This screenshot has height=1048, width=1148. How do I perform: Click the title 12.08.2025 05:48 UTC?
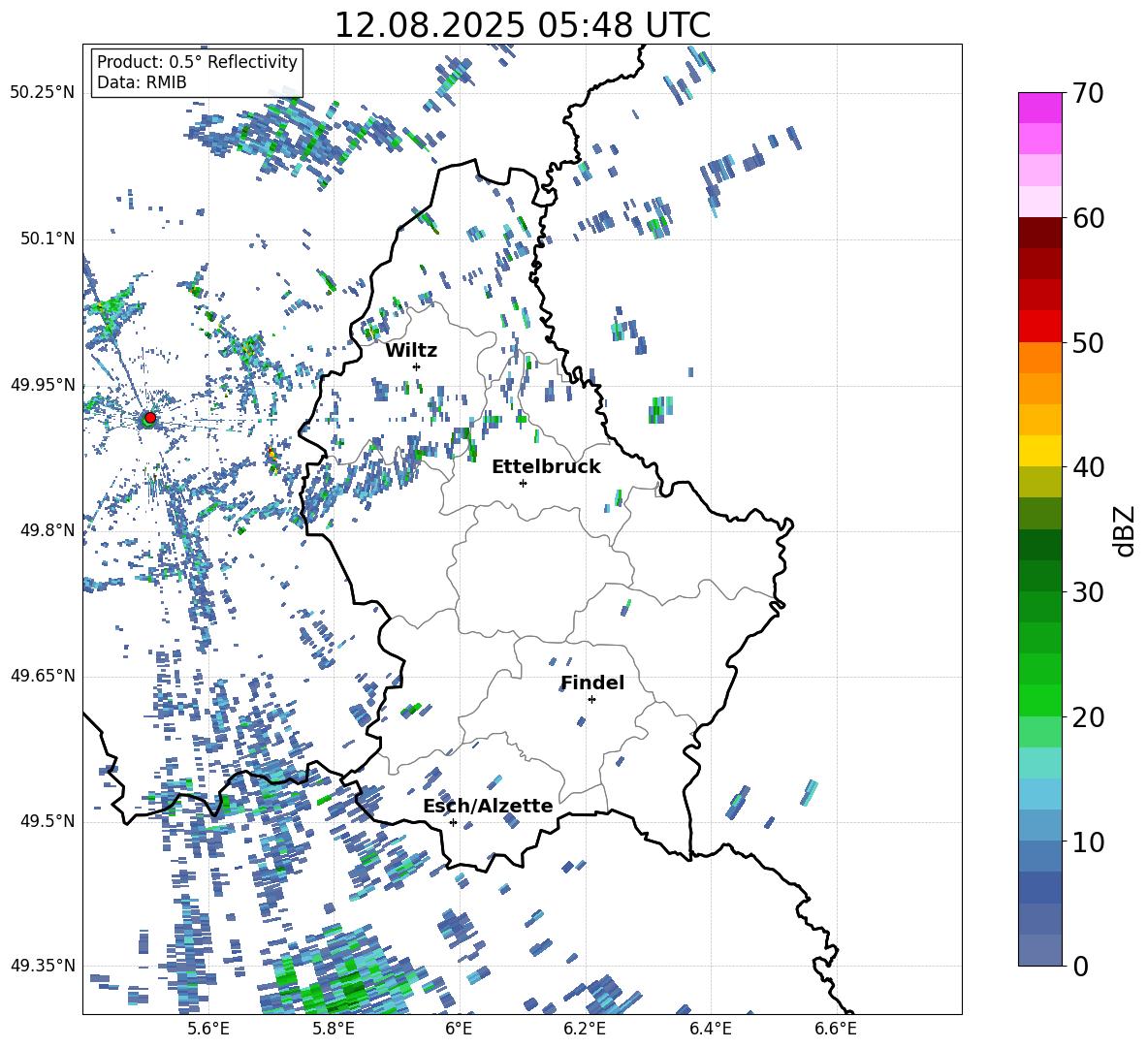coord(522,25)
